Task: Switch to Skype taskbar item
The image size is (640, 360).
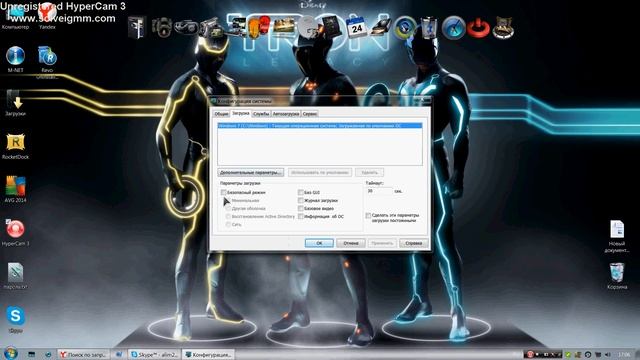Action: pyautogui.click(x=154, y=355)
